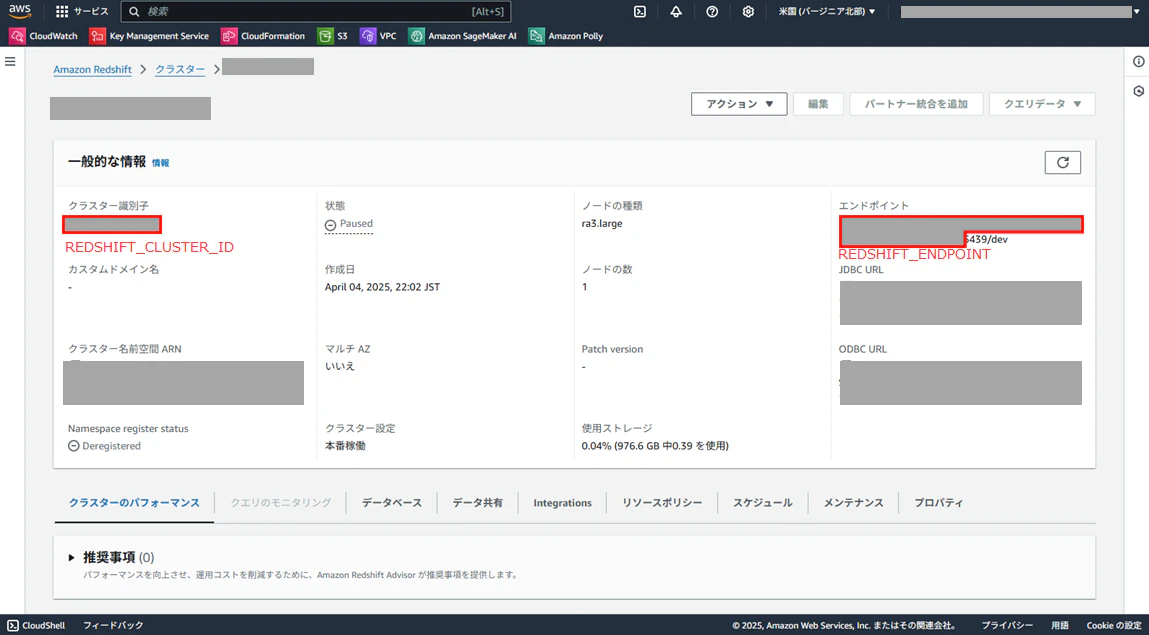Open the AWS home logo
Image resolution: width=1149 pixels, height=635 pixels.
point(20,11)
